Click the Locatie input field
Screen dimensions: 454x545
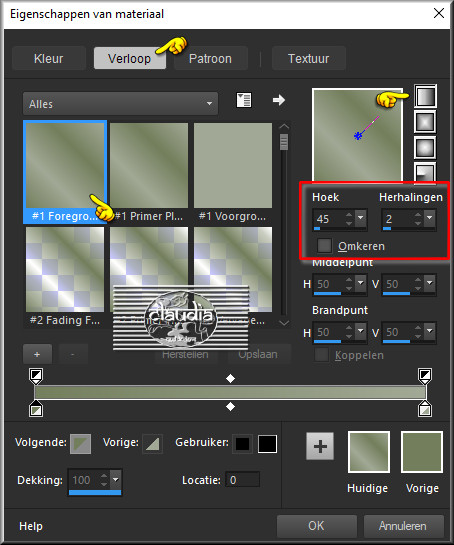[x=242, y=480]
